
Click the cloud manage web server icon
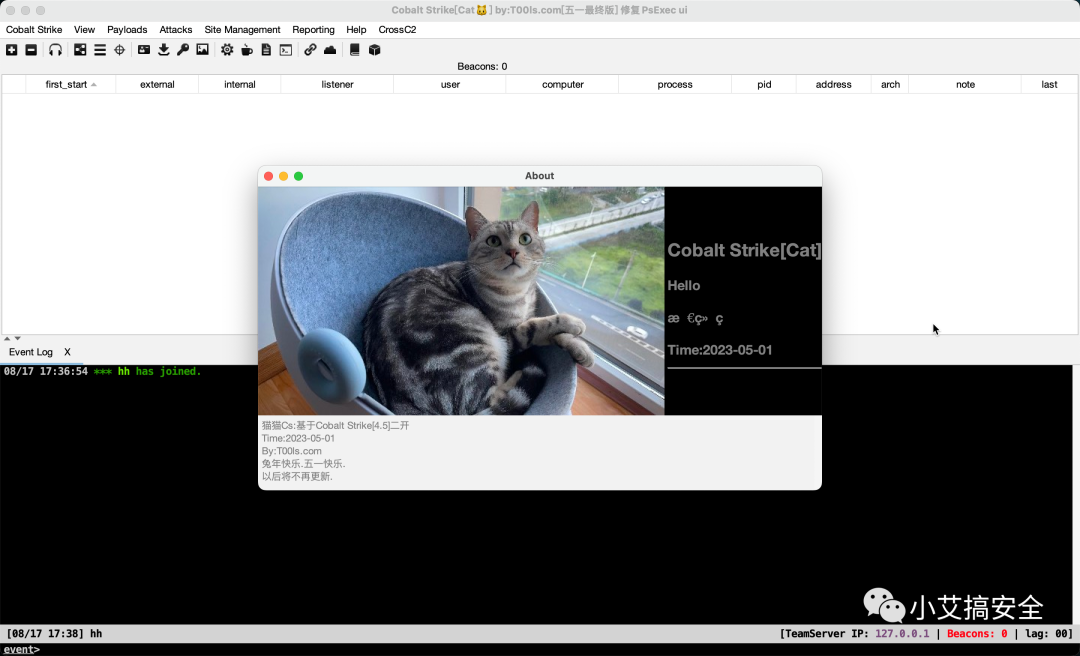point(330,50)
